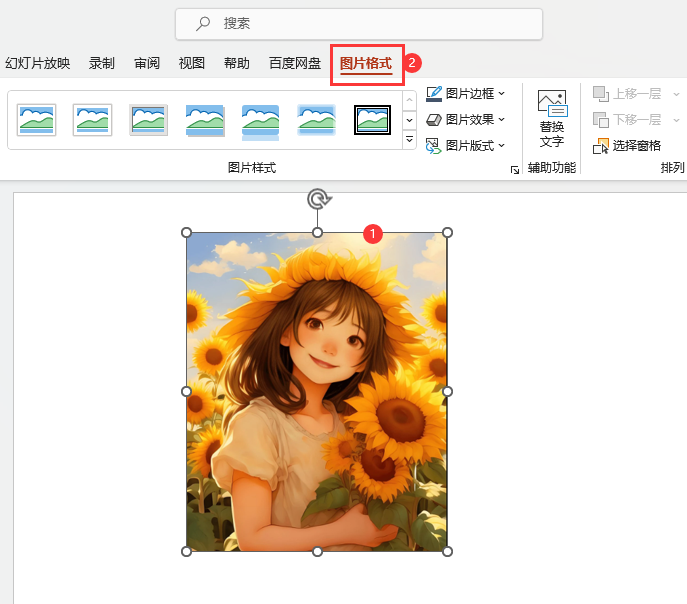Apply the first picture style thumbnail
Viewport: 687px width, 604px height.
[37, 120]
